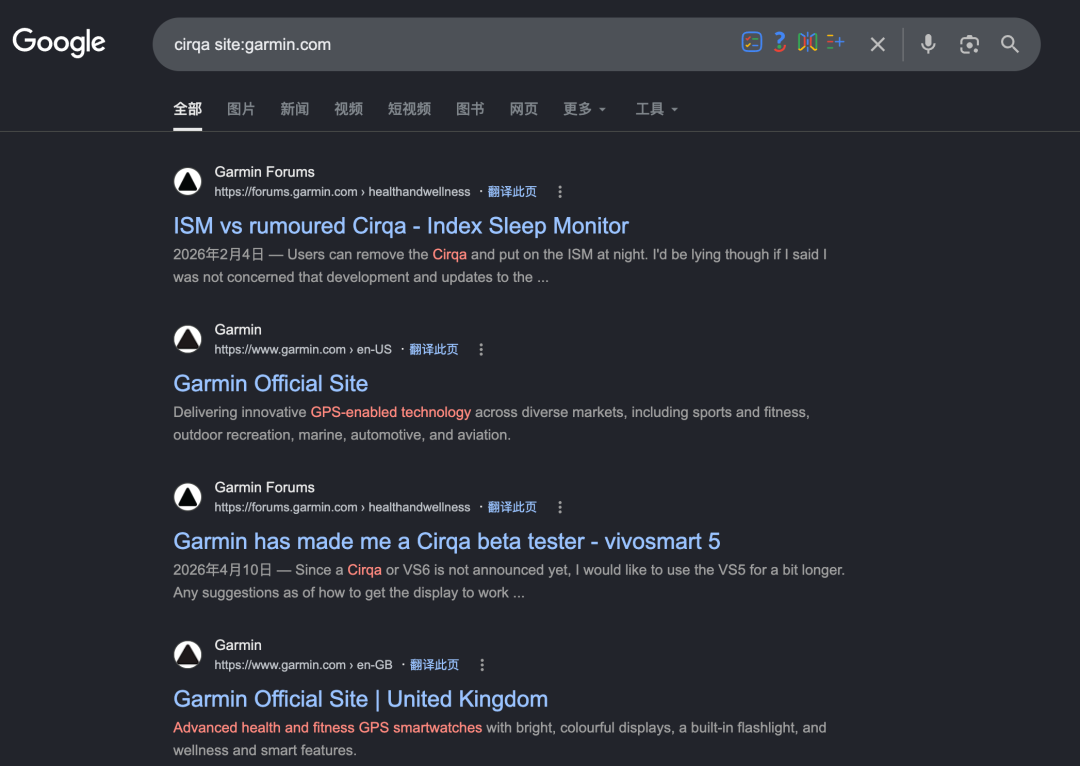Clear the search query with the X
This screenshot has width=1080, height=766.
(x=878, y=44)
